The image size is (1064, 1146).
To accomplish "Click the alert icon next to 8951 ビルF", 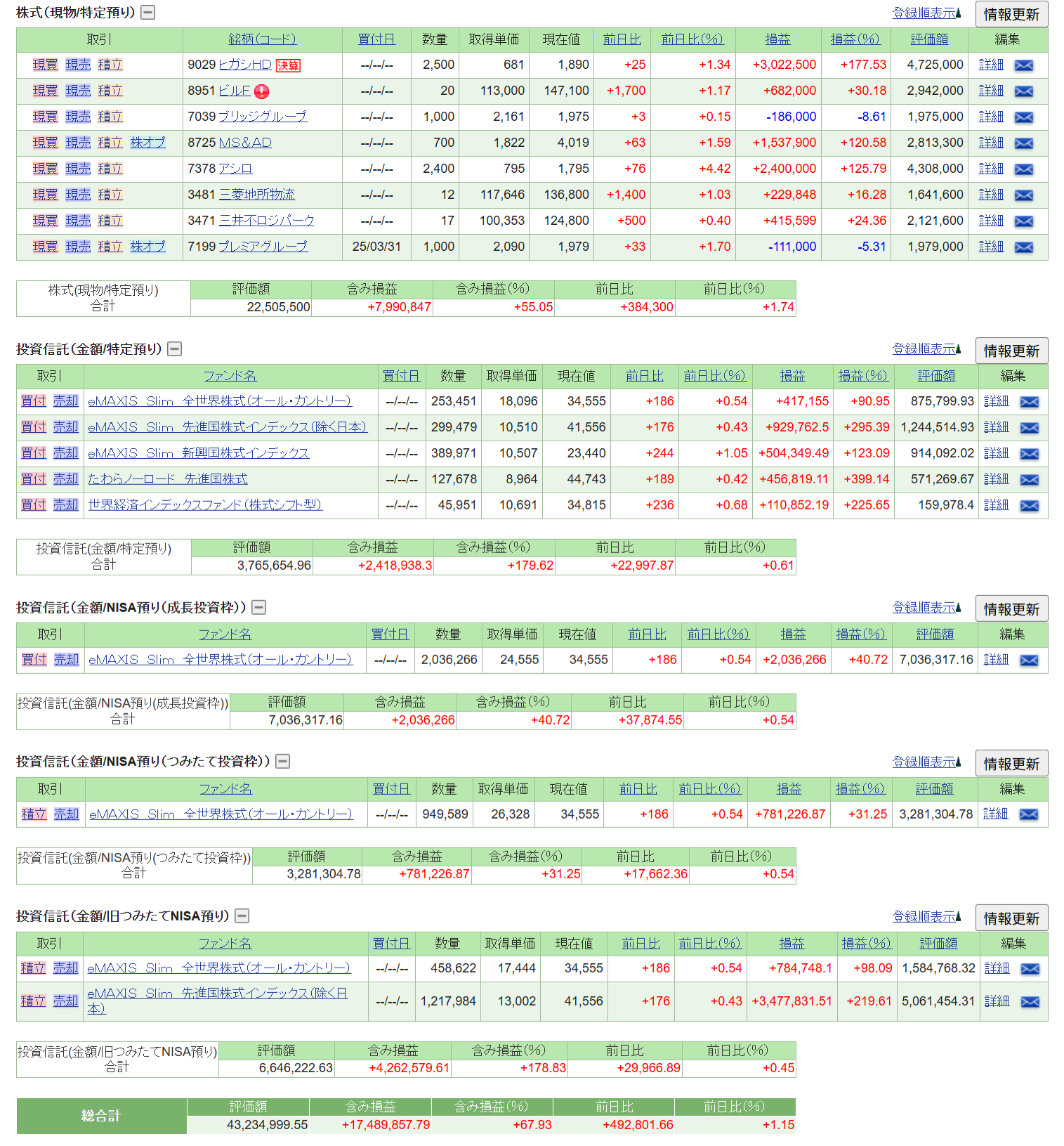I will click(261, 91).
